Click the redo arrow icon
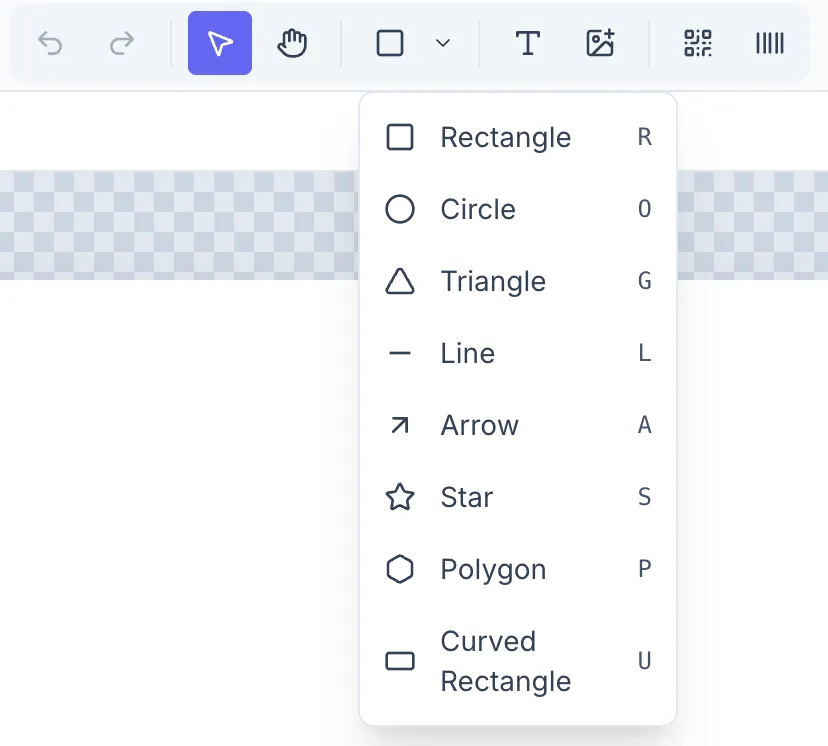828x746 pixels. pyautogui.click(x=122, y=43)
